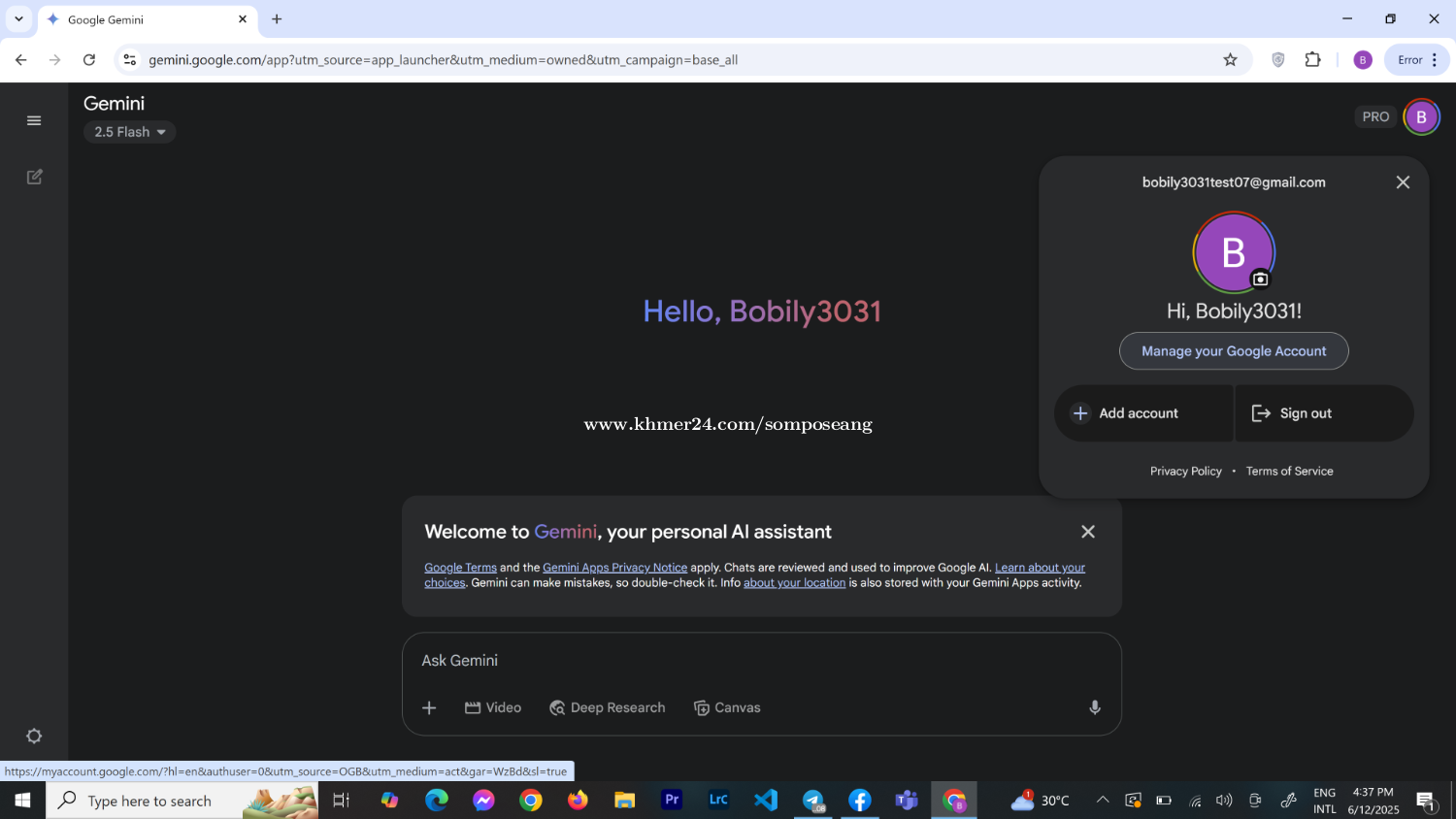Click the plus icon to add files
The width and height of the screenshot is (1456, 819).
[x=429, y=708]
